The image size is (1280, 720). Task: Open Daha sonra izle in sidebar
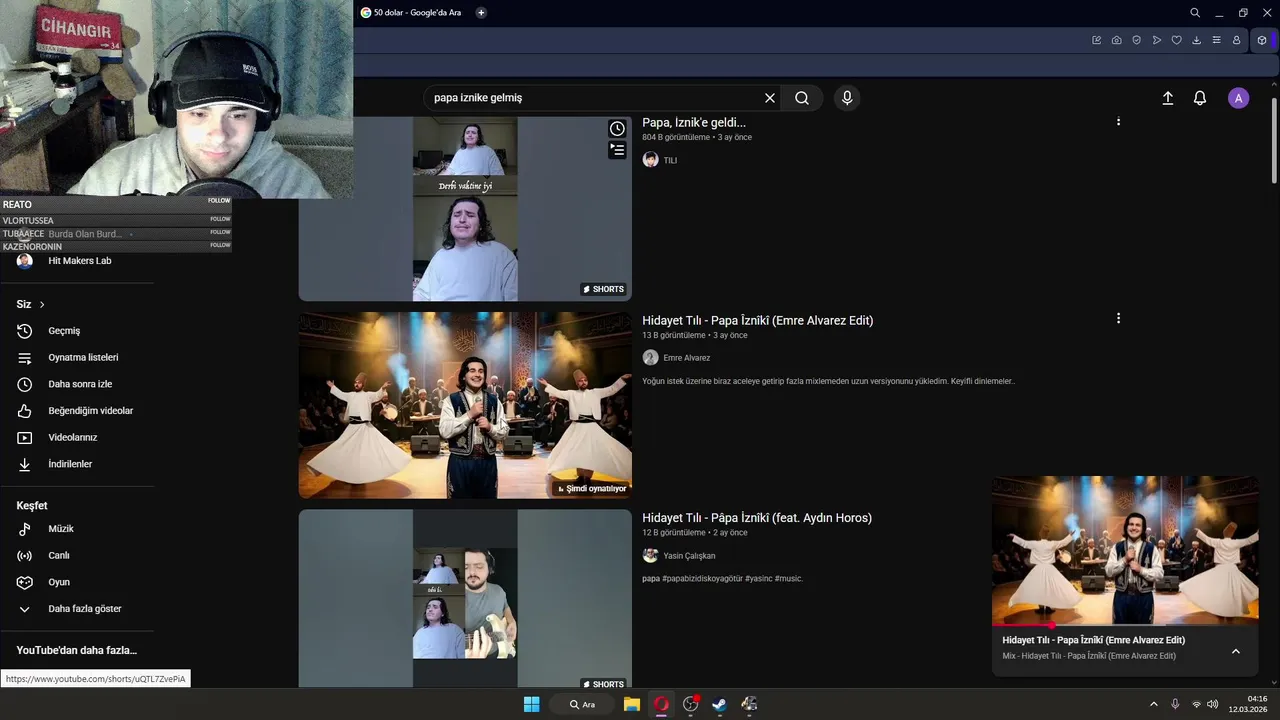coord(80,384)
